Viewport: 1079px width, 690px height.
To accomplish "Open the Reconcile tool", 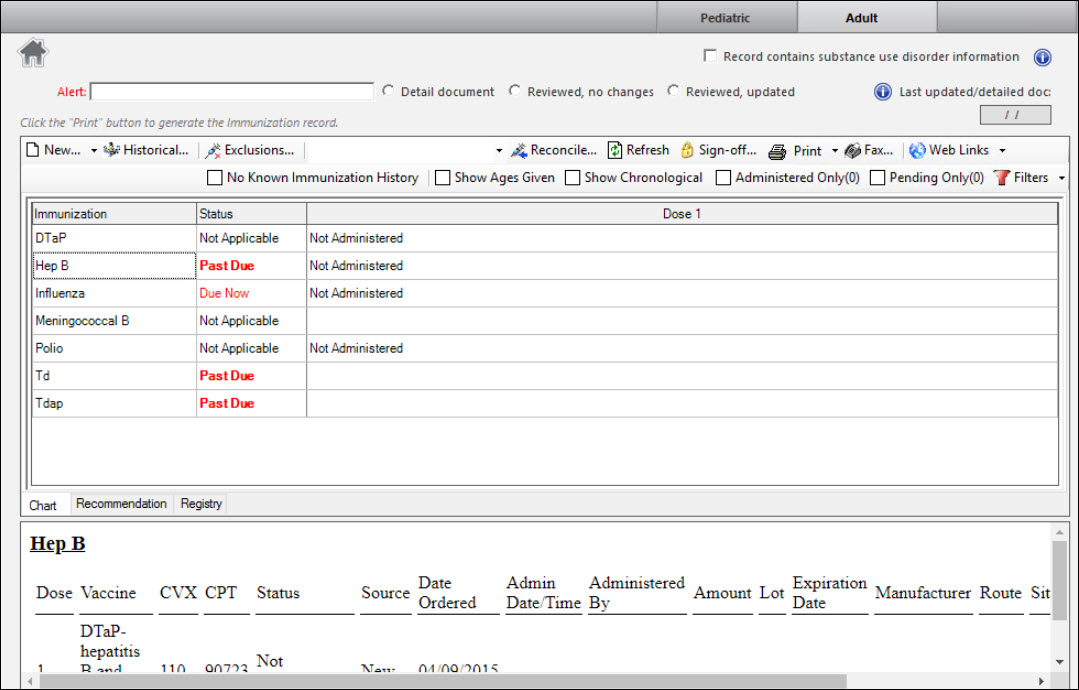I will point(554,150).
